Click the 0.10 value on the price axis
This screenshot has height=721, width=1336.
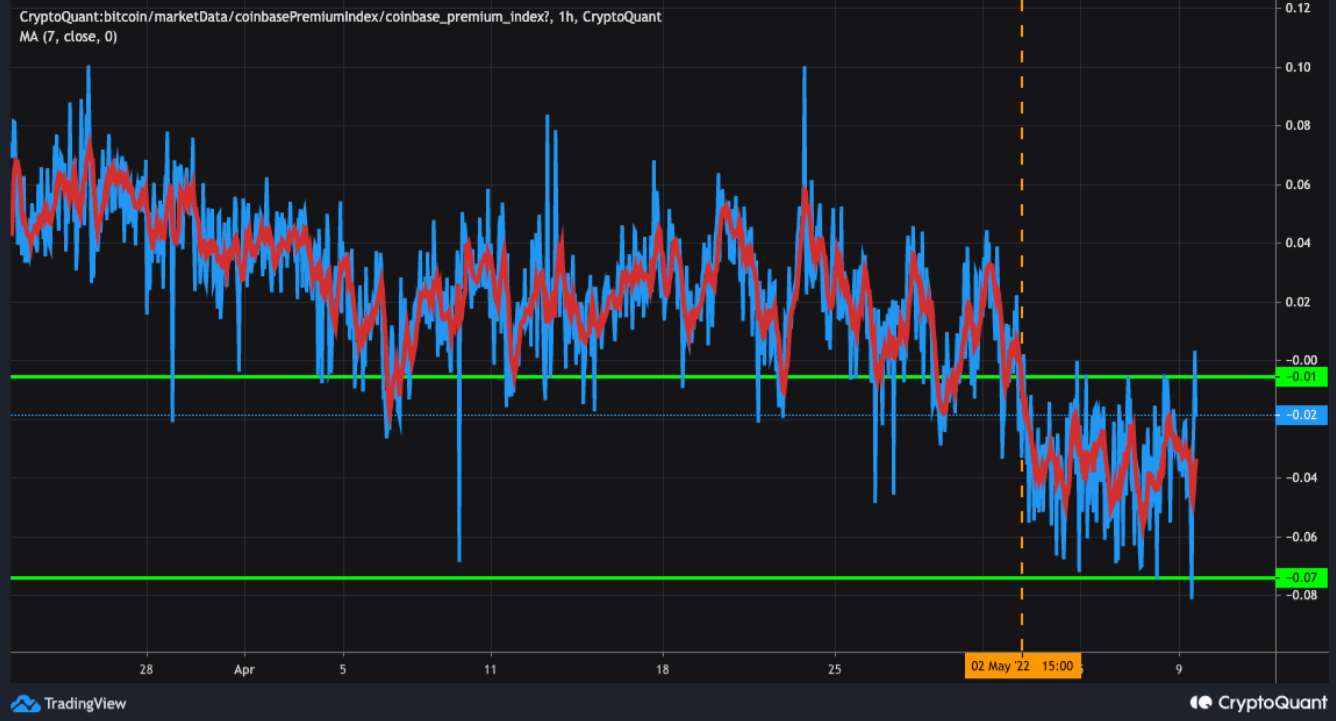(1297, 67)
